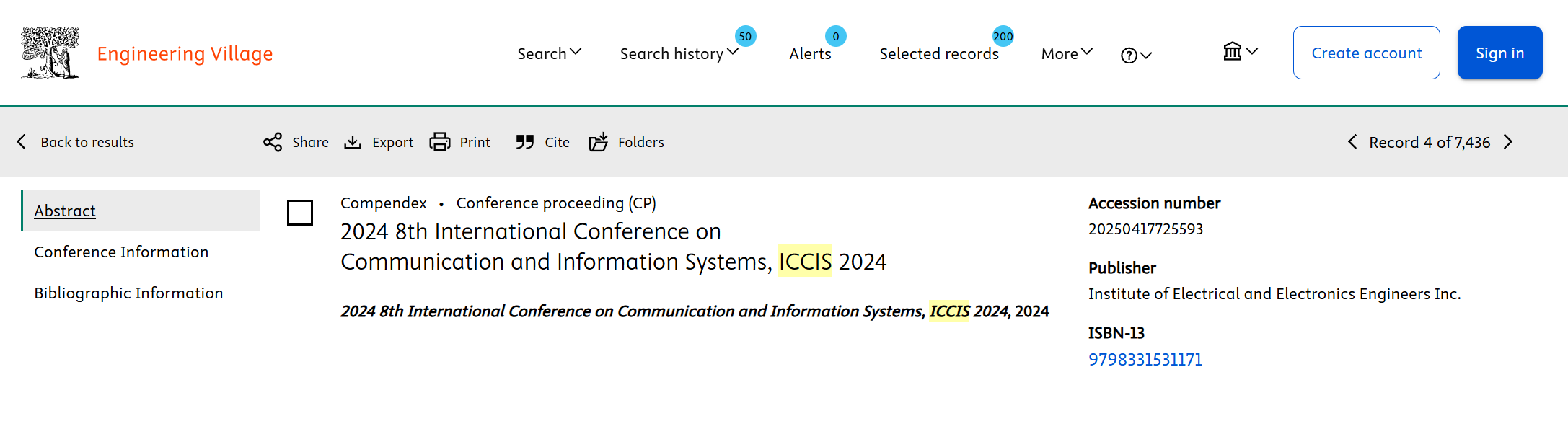Go to the previous record arrow

1352,142
